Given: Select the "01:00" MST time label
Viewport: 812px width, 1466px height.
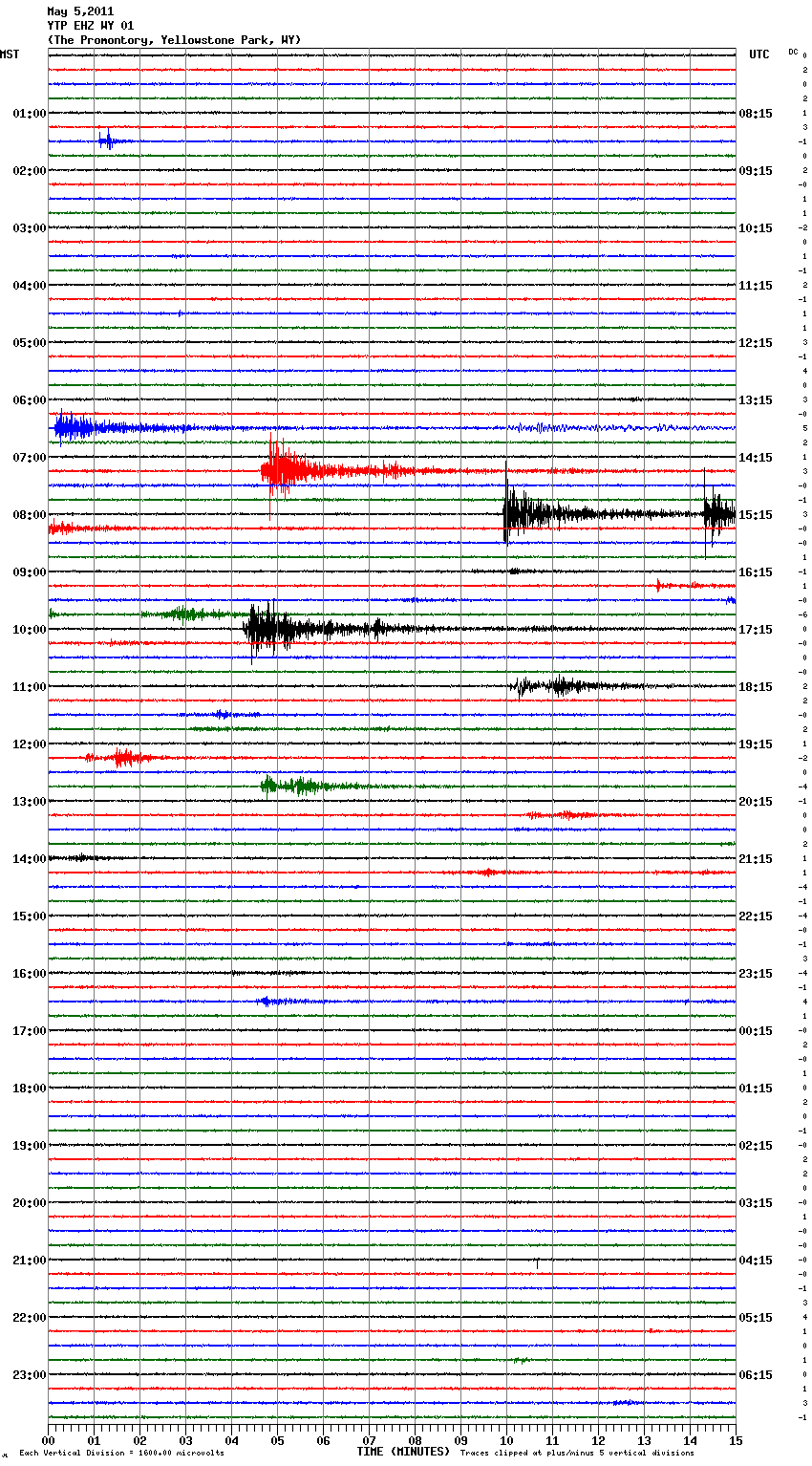Looking at the screenshot, I should coord(30,114).
